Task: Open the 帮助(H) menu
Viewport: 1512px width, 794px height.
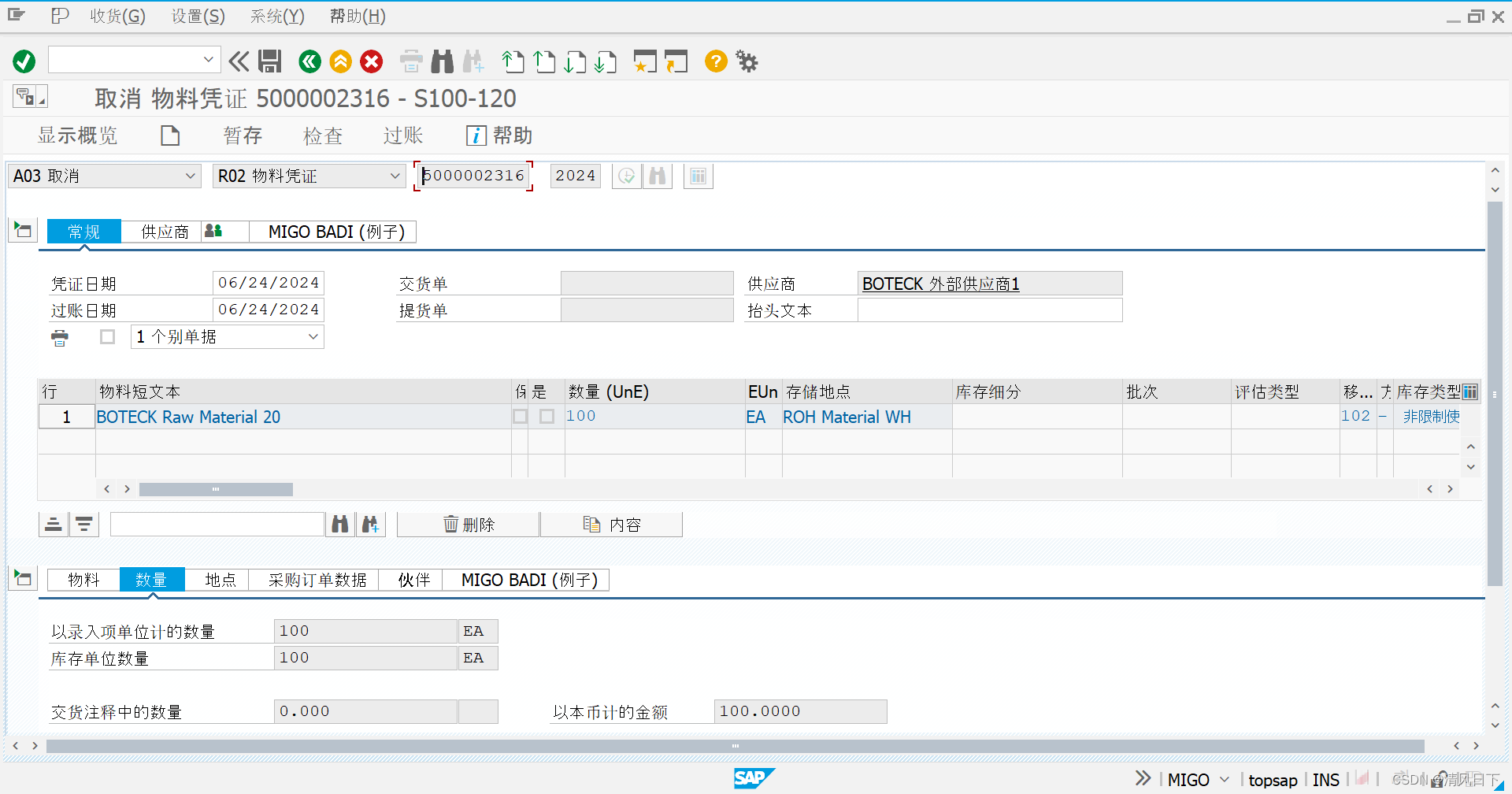Action: tap(358, 16)
